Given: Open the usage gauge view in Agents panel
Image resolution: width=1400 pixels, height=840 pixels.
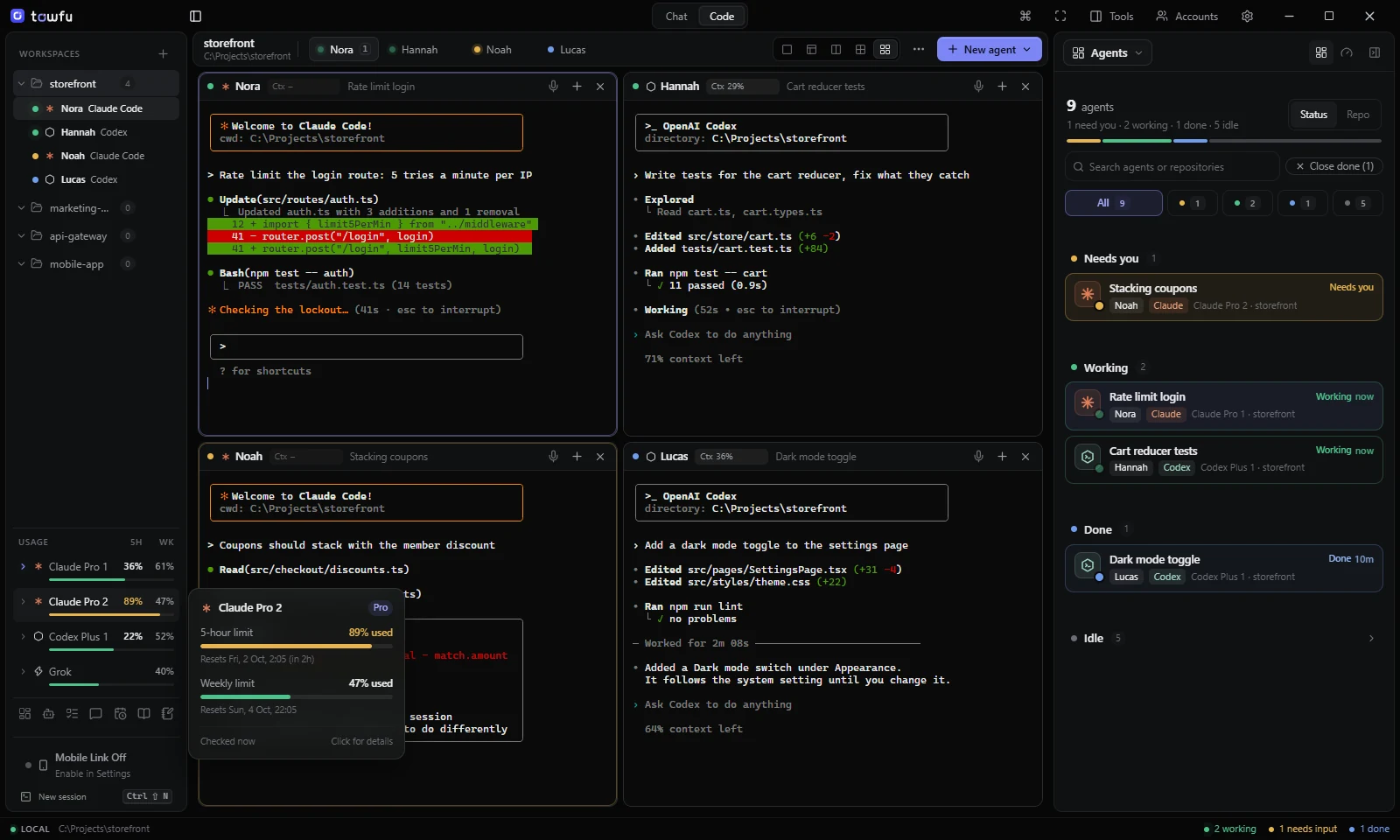Looking at the screenshot, I should coord(1347,52).
